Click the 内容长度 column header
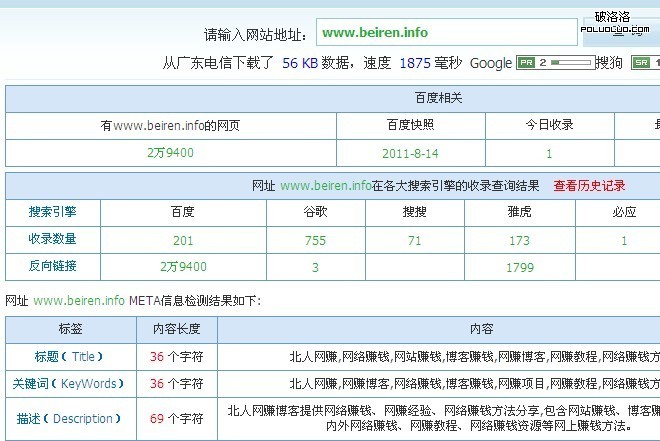The height and width of the screenshot is (441, 660). click(x=176, y=329)
